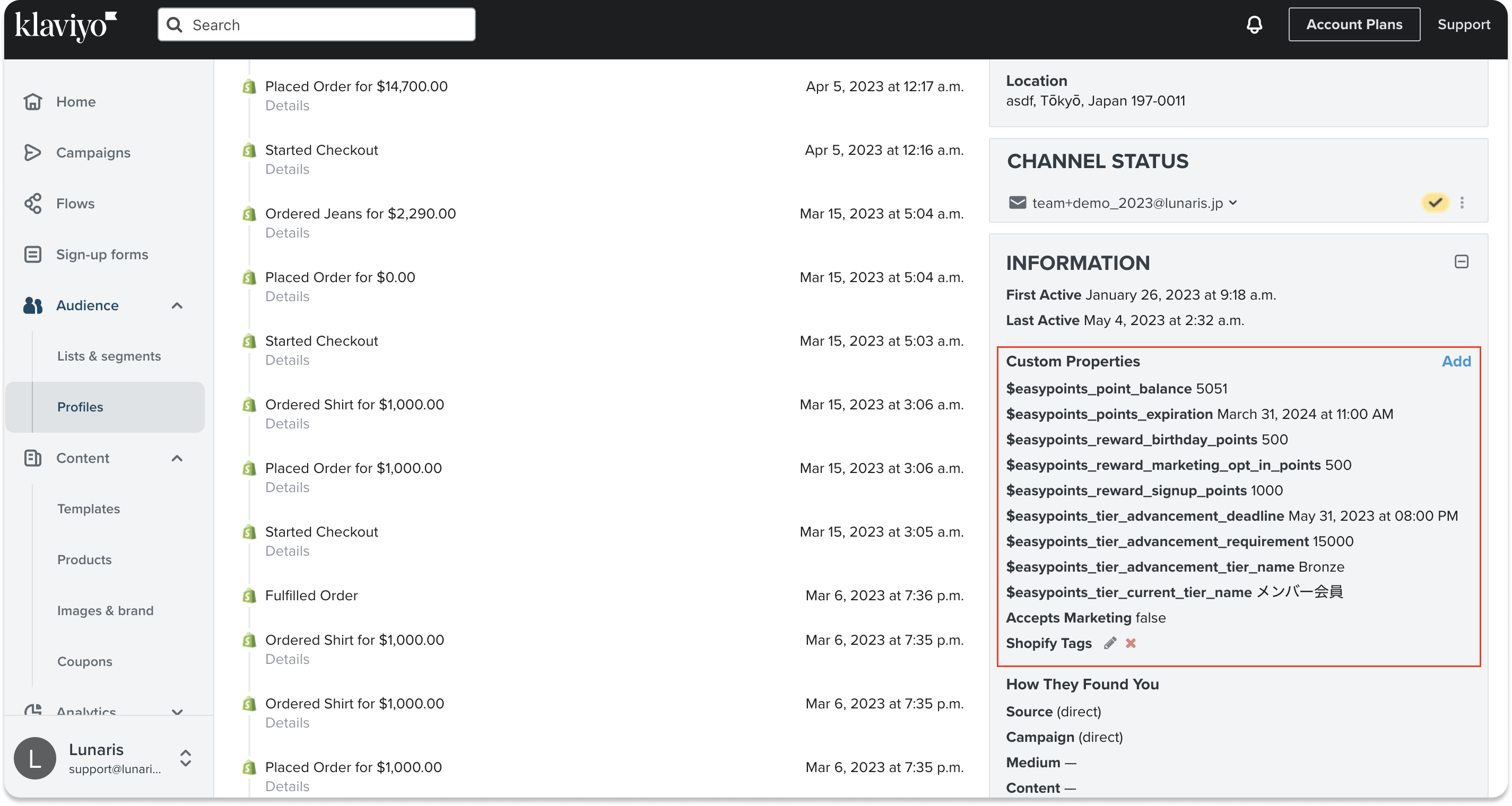Click the Flows nodes icon
This screenshot has height=806, width=1512.
[33, 204]
